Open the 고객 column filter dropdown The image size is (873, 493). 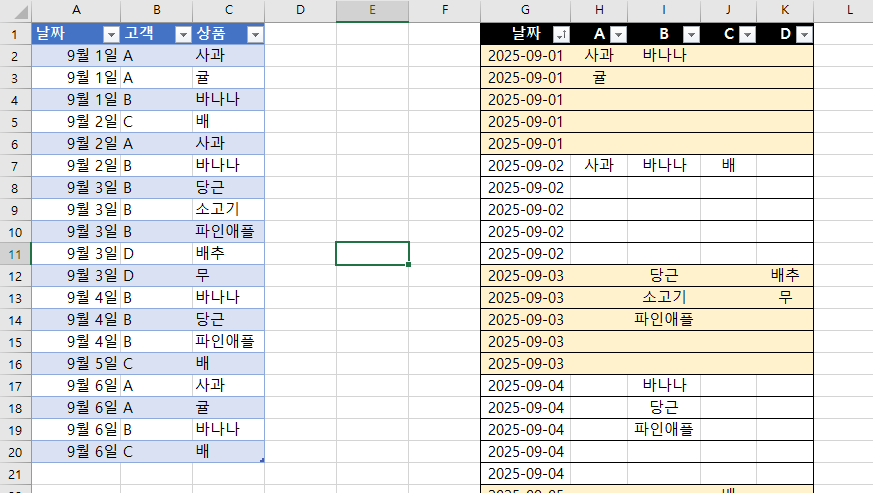(x=182, y=34)
